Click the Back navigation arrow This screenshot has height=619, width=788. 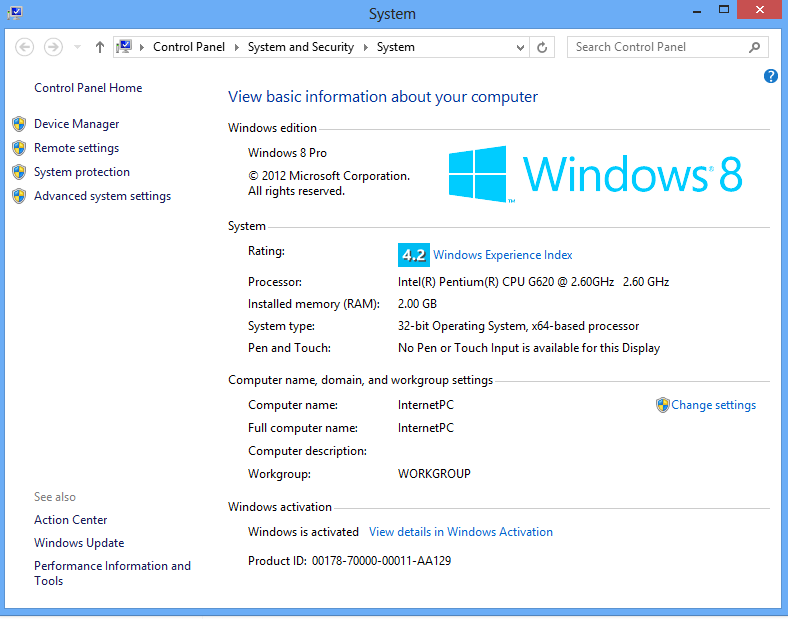pyautogui.click(x=24, y=47)
